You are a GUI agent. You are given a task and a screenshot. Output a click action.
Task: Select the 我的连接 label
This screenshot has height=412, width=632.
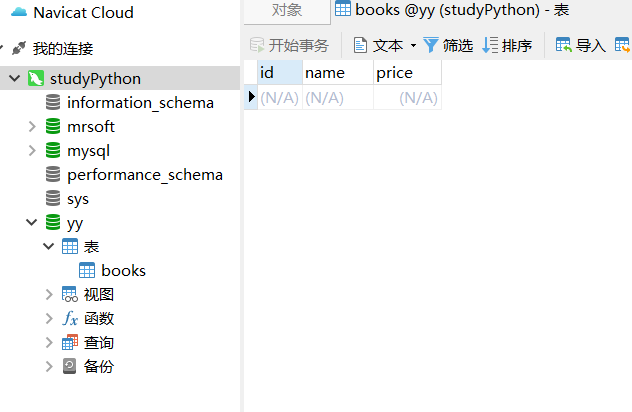click(x=63, y=48)
